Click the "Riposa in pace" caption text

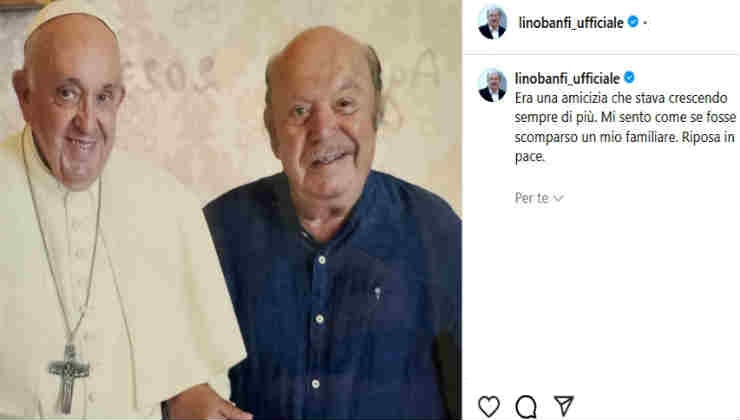pos(624,147)
